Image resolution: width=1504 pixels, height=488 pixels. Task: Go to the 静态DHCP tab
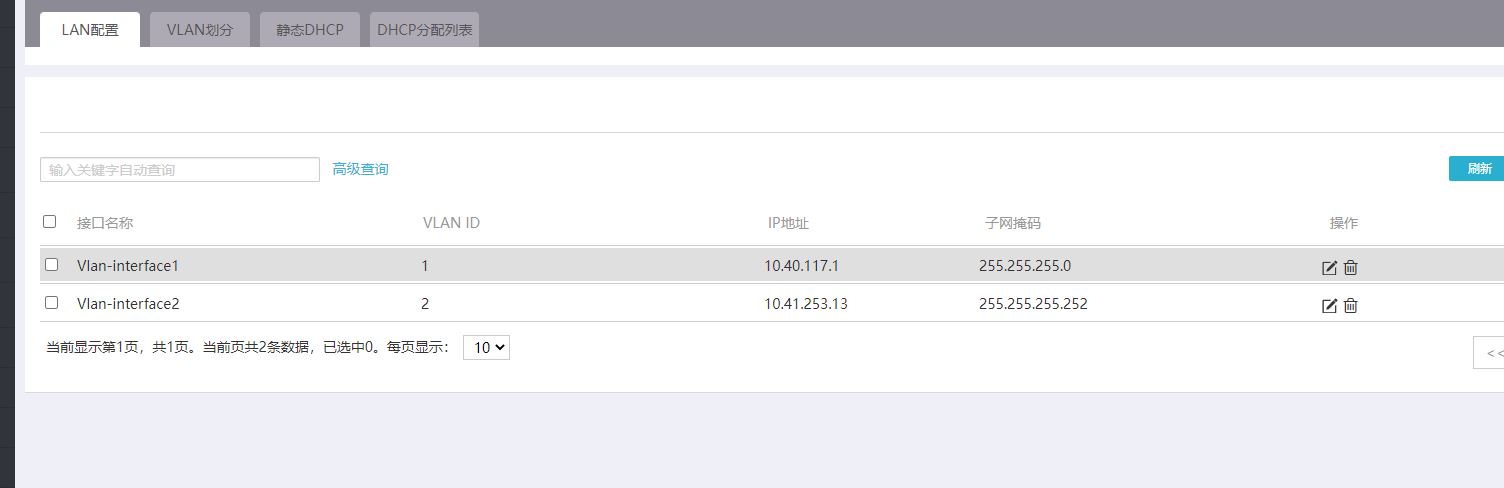pos(310,30)
